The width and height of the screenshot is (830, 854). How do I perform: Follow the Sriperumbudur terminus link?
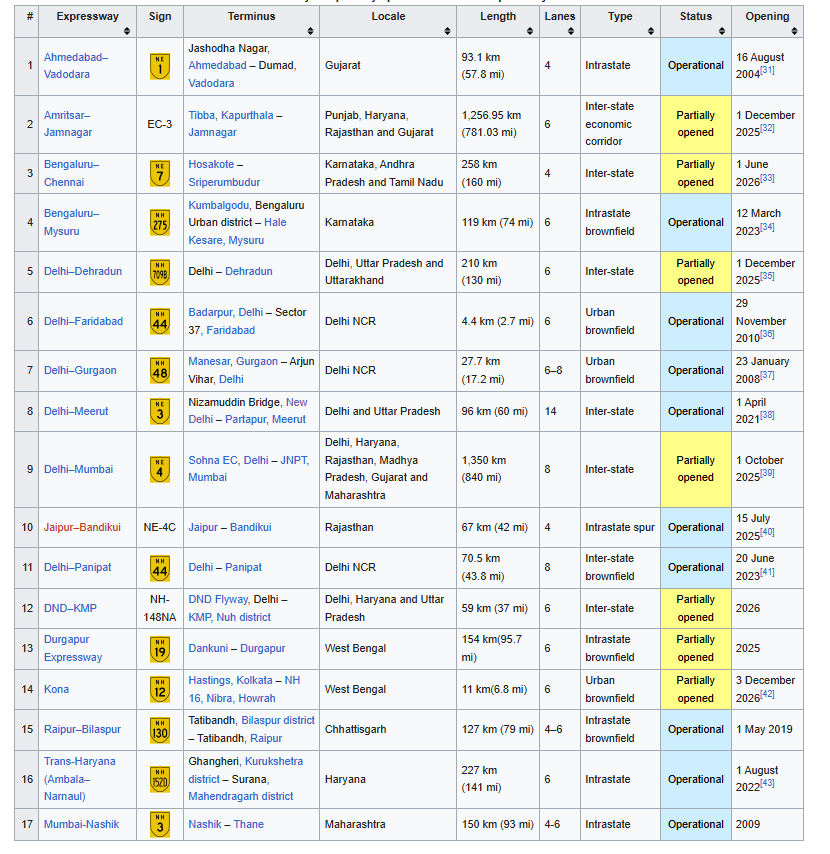coord(224,182)
